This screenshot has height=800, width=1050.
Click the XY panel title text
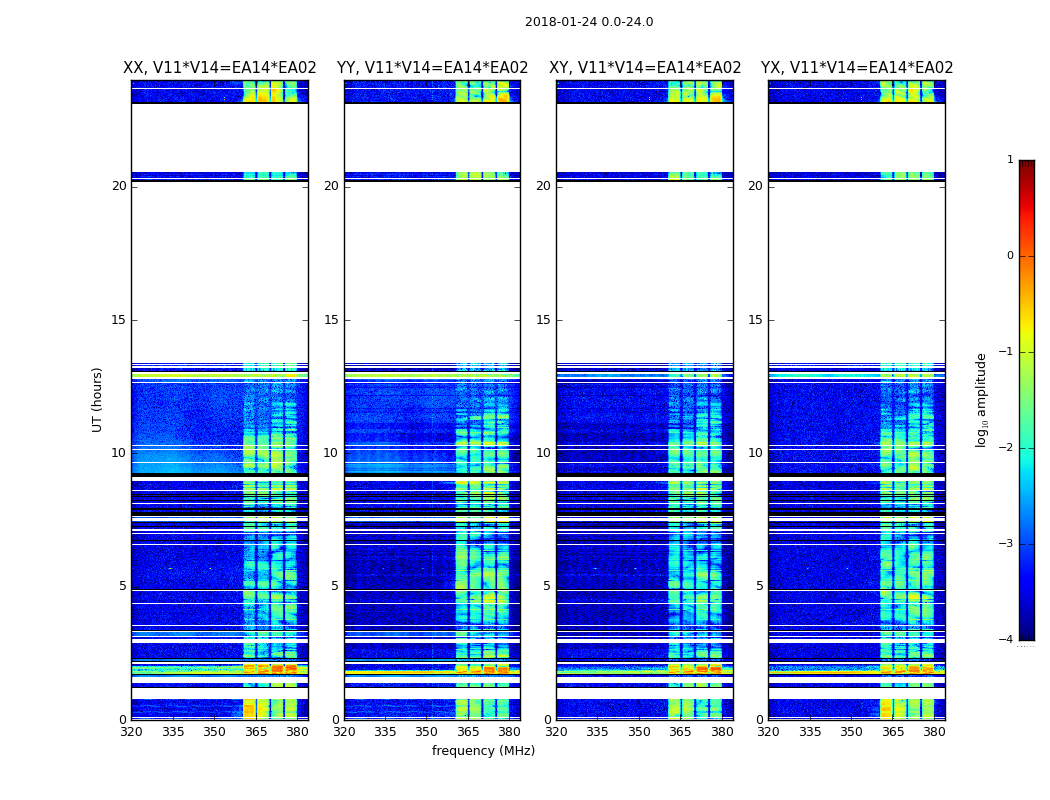point(645,68)
